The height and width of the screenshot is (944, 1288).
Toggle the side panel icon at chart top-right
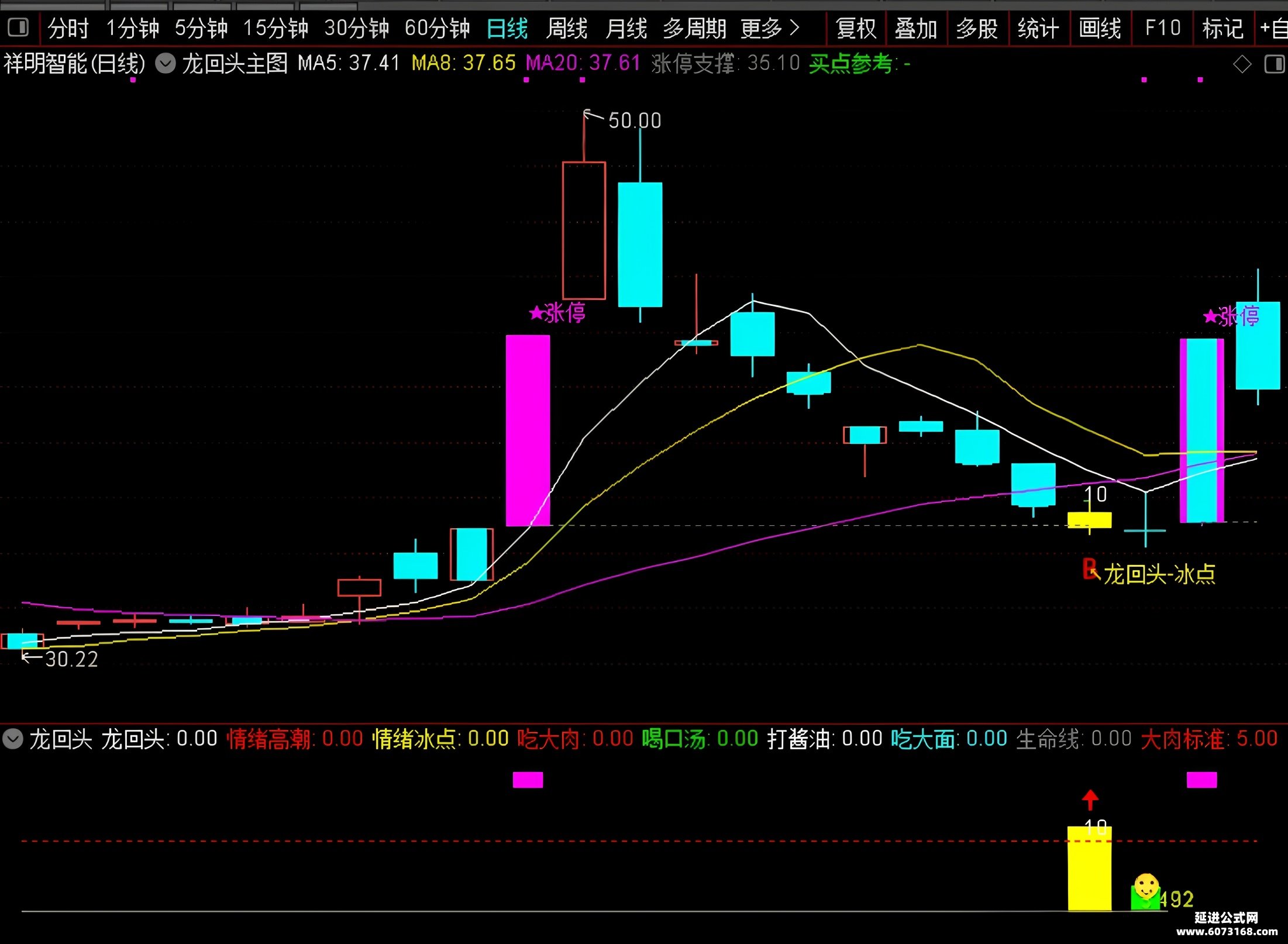[x=1275, y=64]
